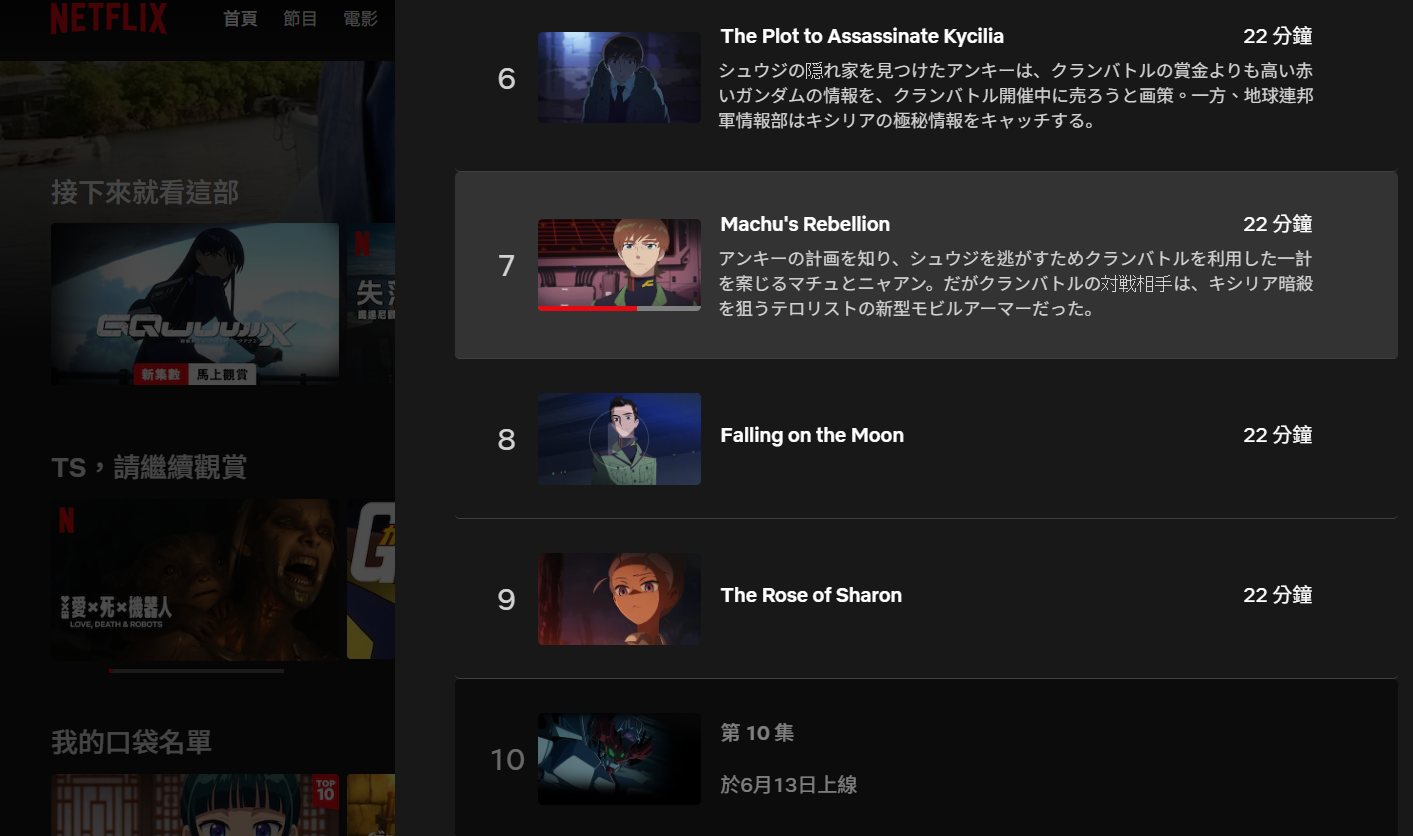This screenshot has width=1413, height=836.
Task: Open the 首頁 home menu item
Action: click(240, 18)
